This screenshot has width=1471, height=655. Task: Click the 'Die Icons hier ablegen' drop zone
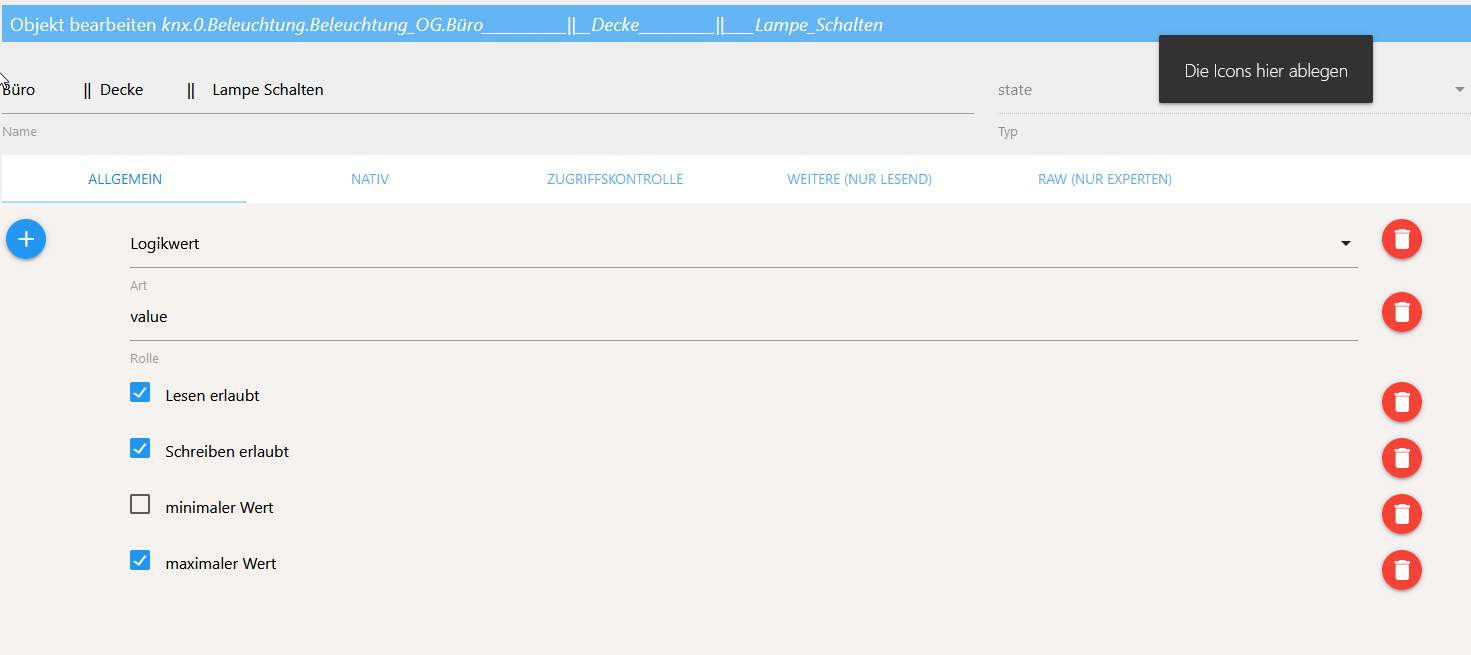coord(1266,70)
